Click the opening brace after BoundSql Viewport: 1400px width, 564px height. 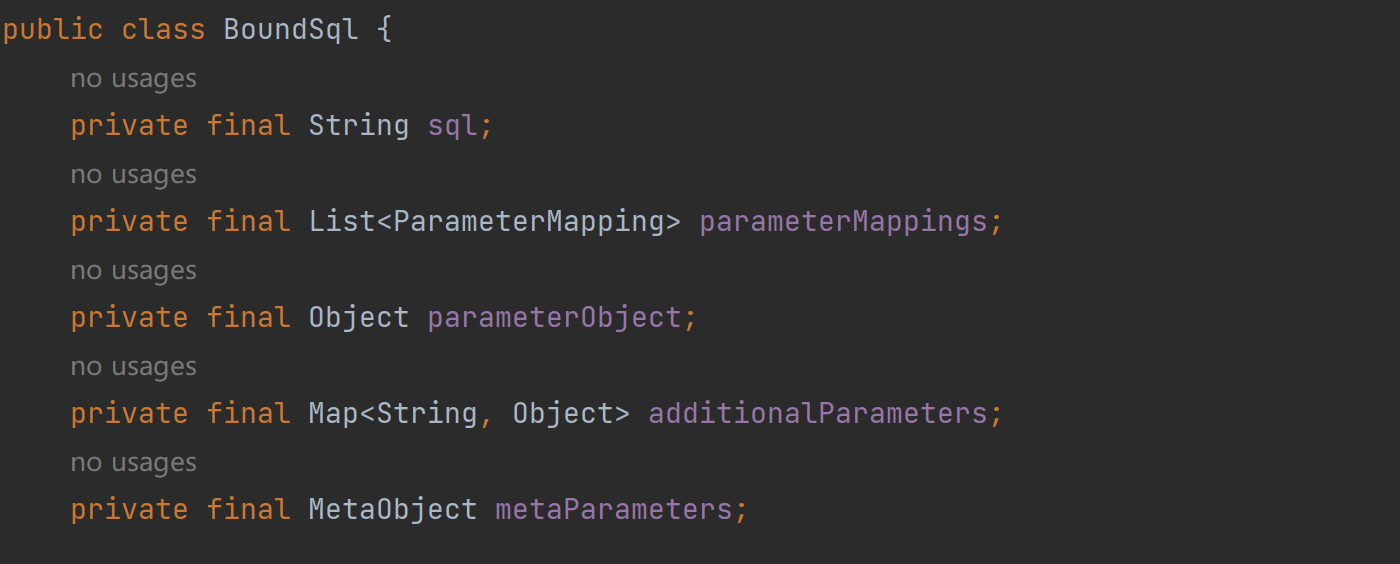click(x=384, y=29)
